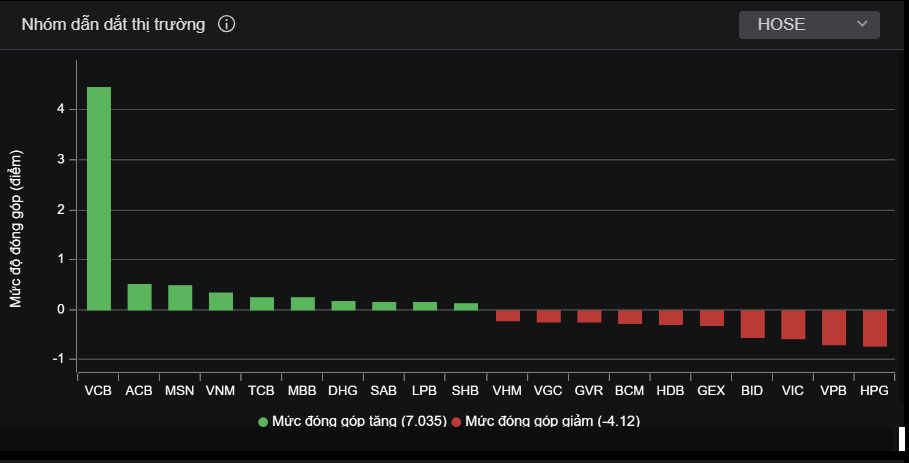Click the GEX axis label
The image size is (909, 463).
pyautogui.click(x=711, y=390)
